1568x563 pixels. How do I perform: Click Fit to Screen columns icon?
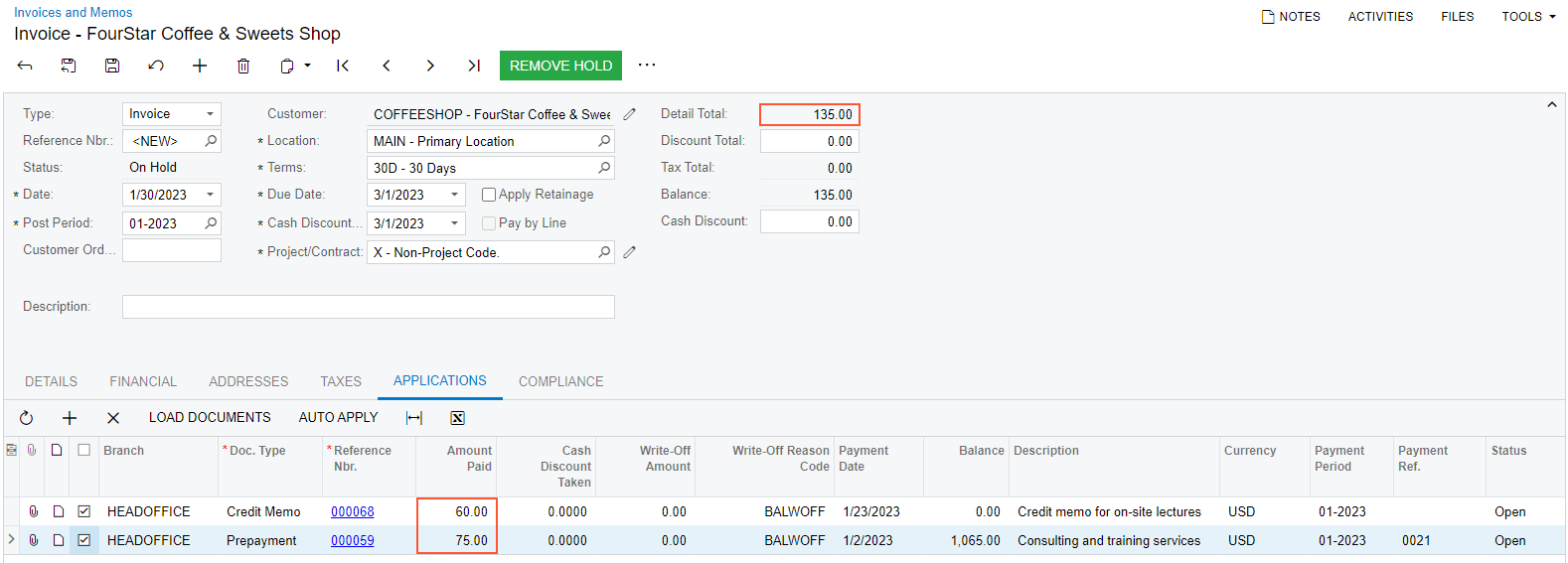pos(414,418)
